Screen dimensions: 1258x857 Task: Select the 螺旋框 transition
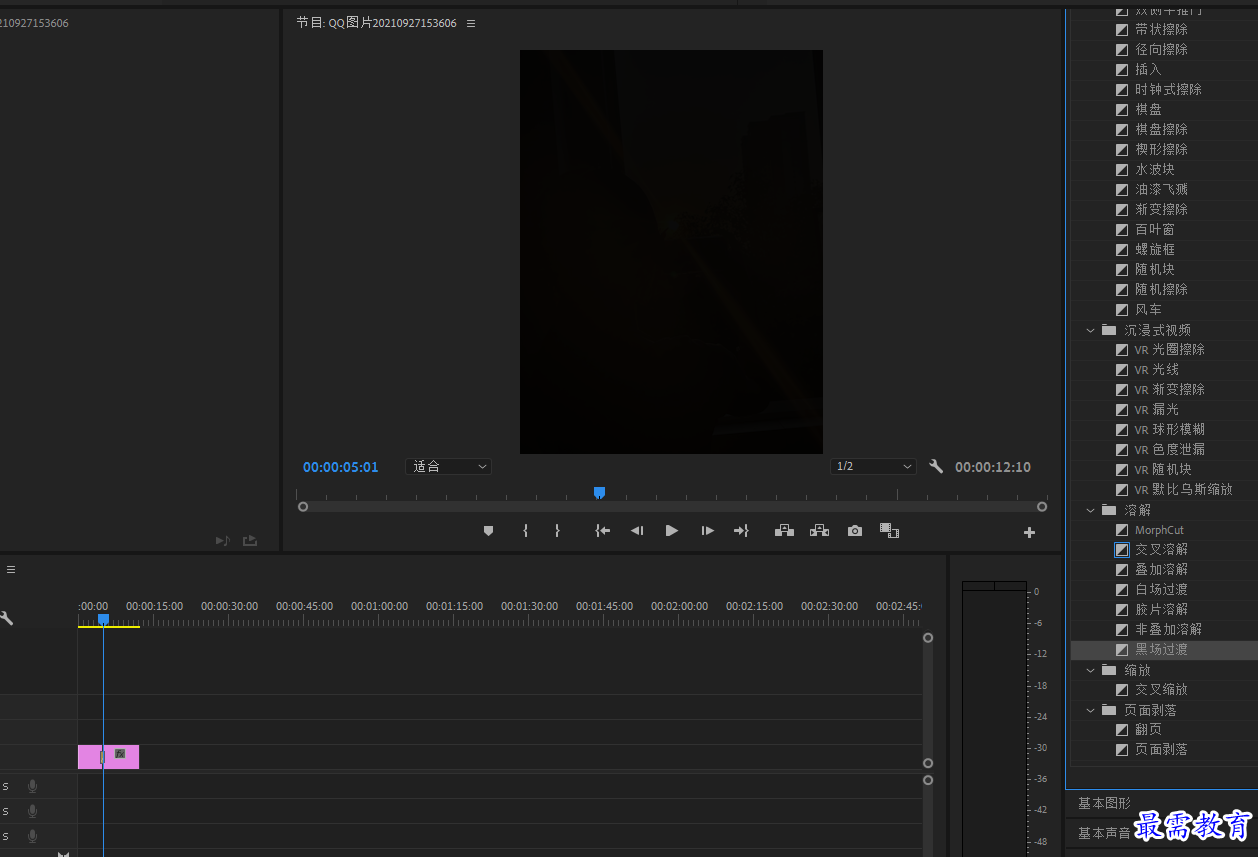pos(1155,249)
